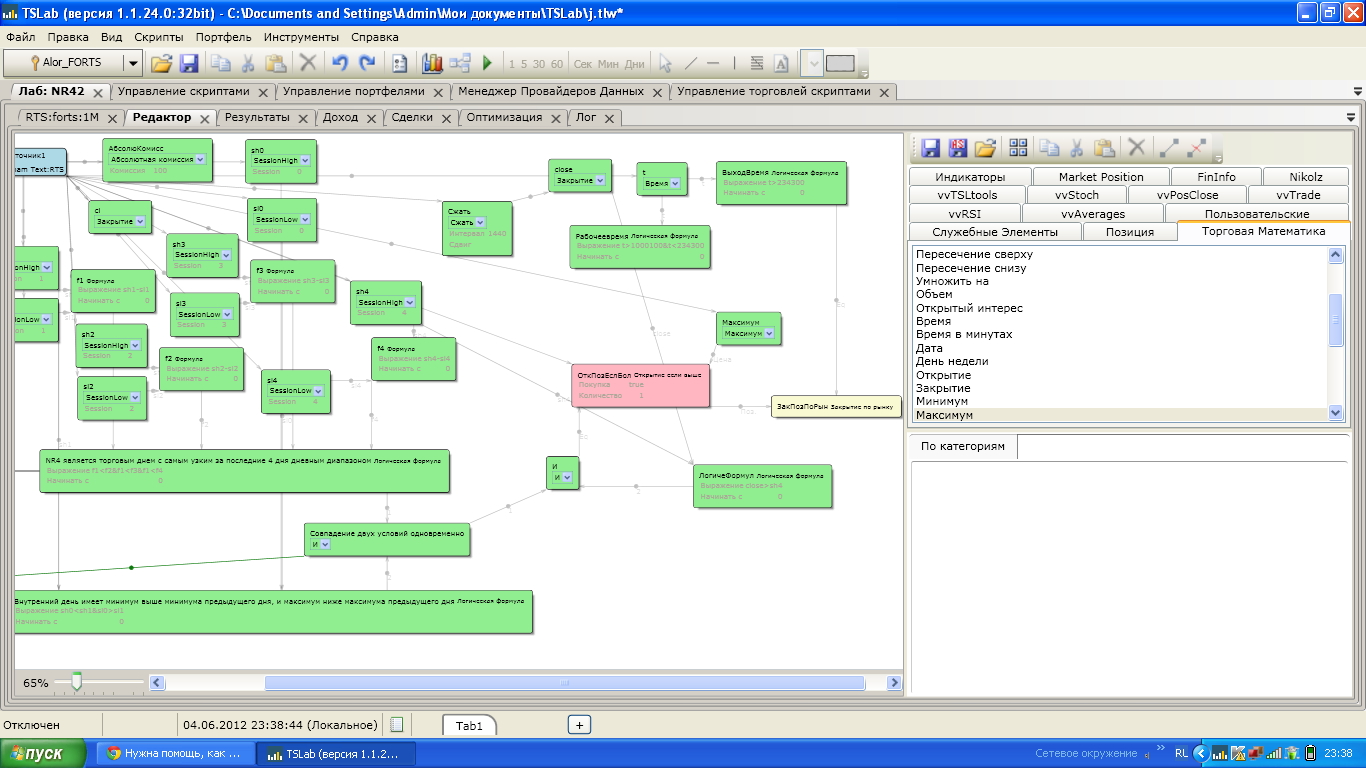Click the Copy icon in editor panel toolbar

point(1049,147)
